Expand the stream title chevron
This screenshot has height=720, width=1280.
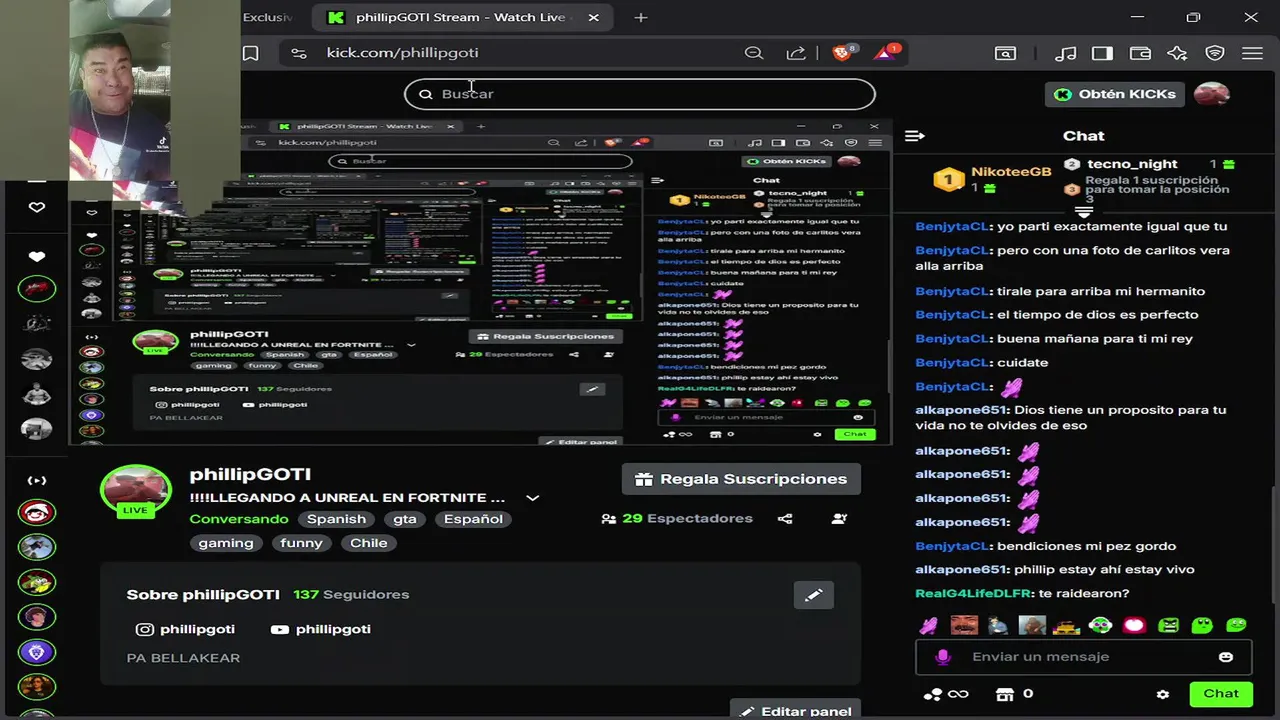(533, 498)
